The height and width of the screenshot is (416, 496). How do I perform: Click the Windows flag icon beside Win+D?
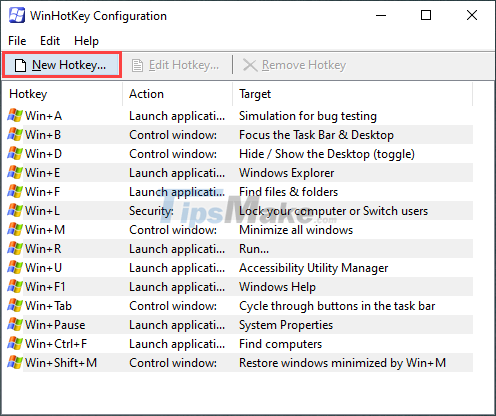point(15,154)
